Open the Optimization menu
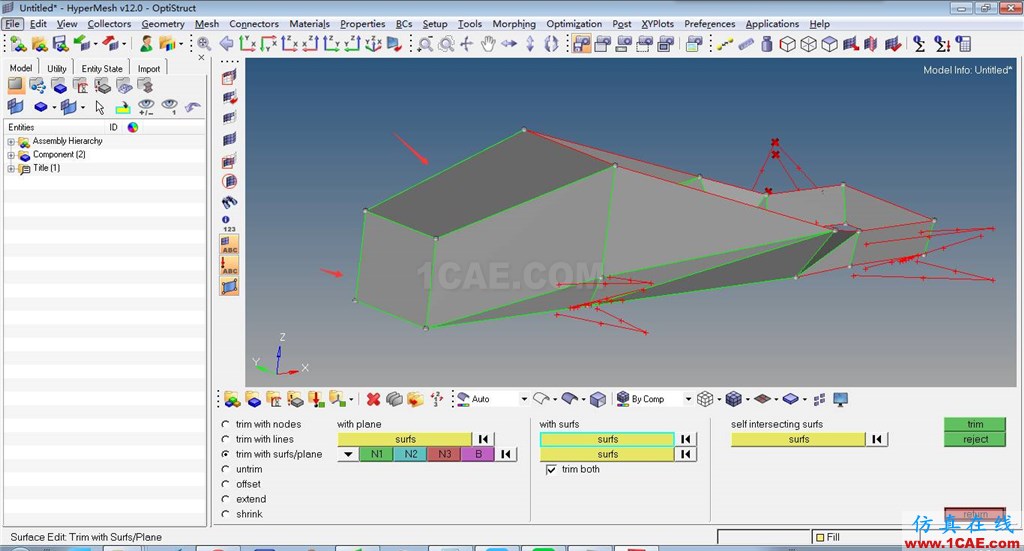The height and width of the screenshot is (551, 1024). pos(574,24)
